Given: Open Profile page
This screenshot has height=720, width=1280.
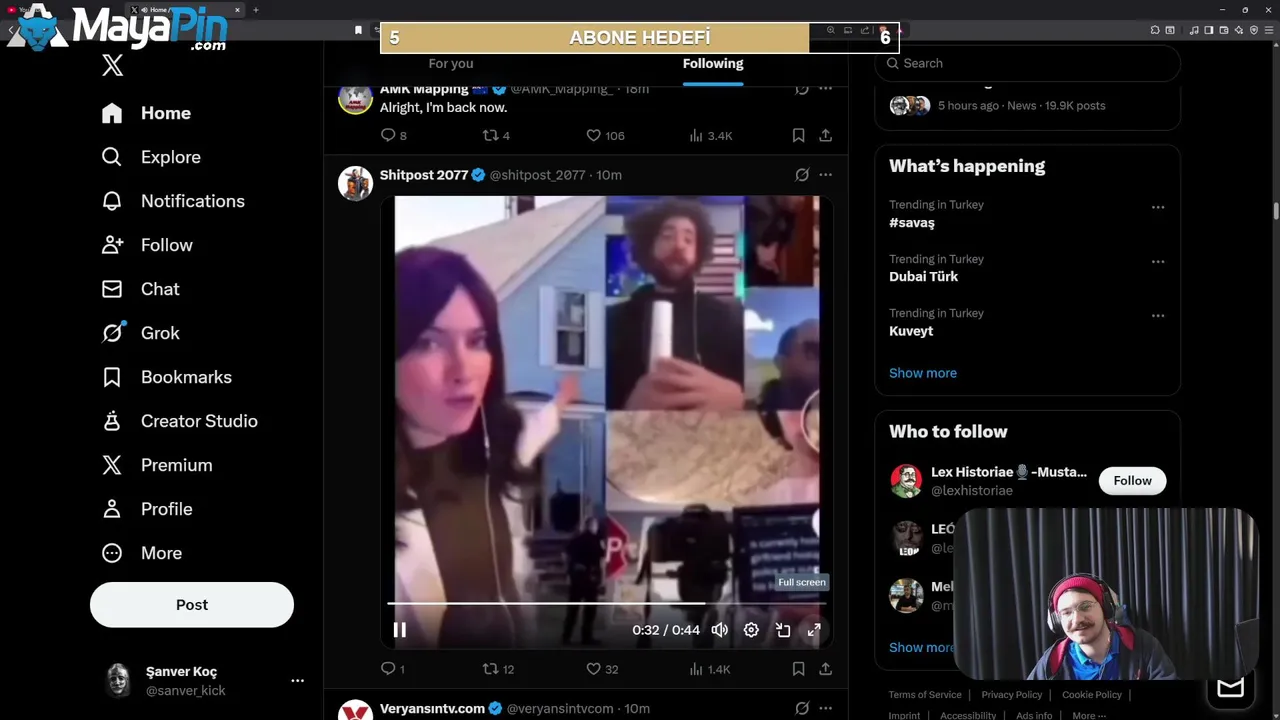Looking at the screenshot, I should pos(147,509).
